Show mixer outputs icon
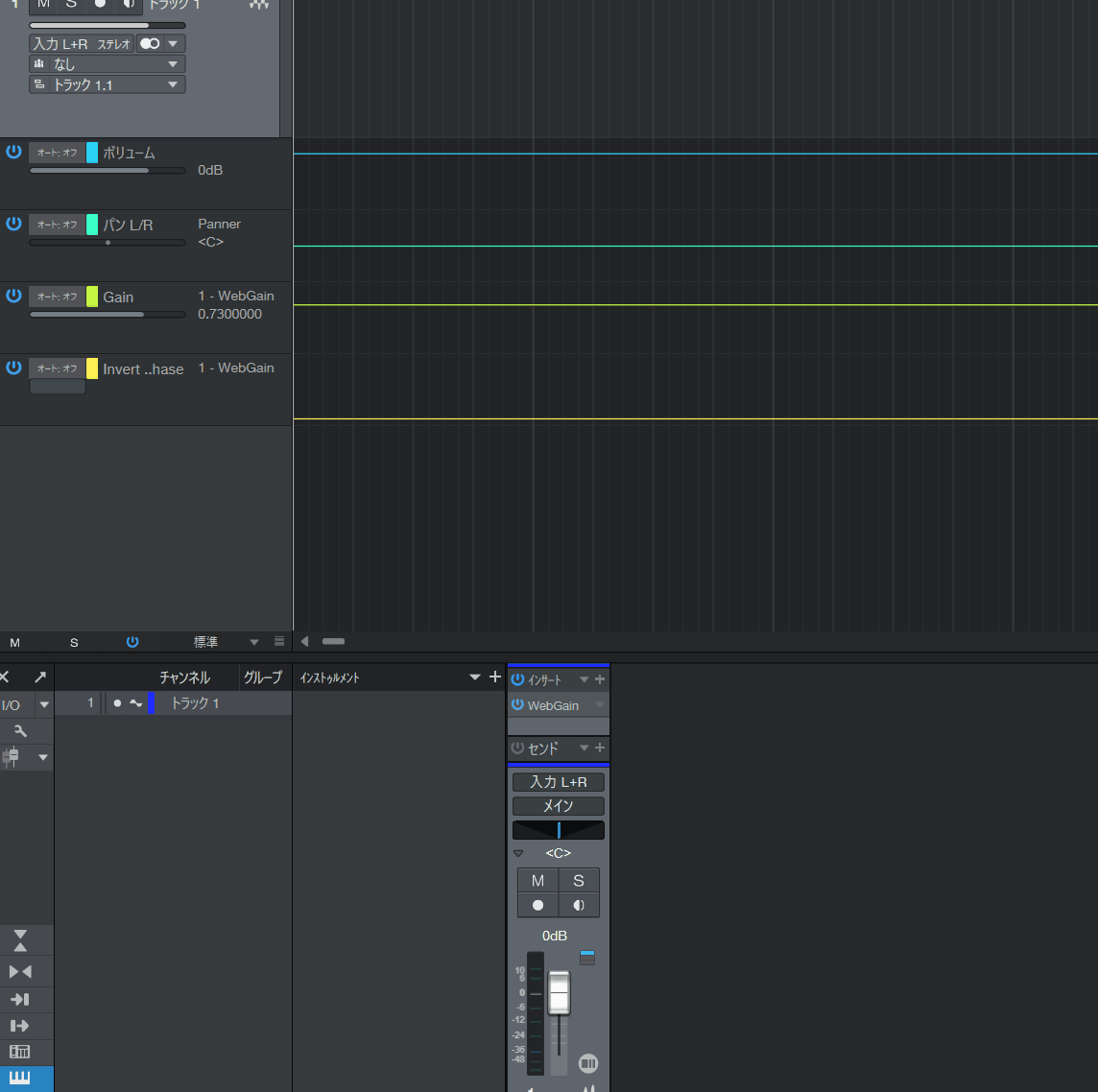The width and height of the screenshot is (1098, 1092). coord(20,1026)
